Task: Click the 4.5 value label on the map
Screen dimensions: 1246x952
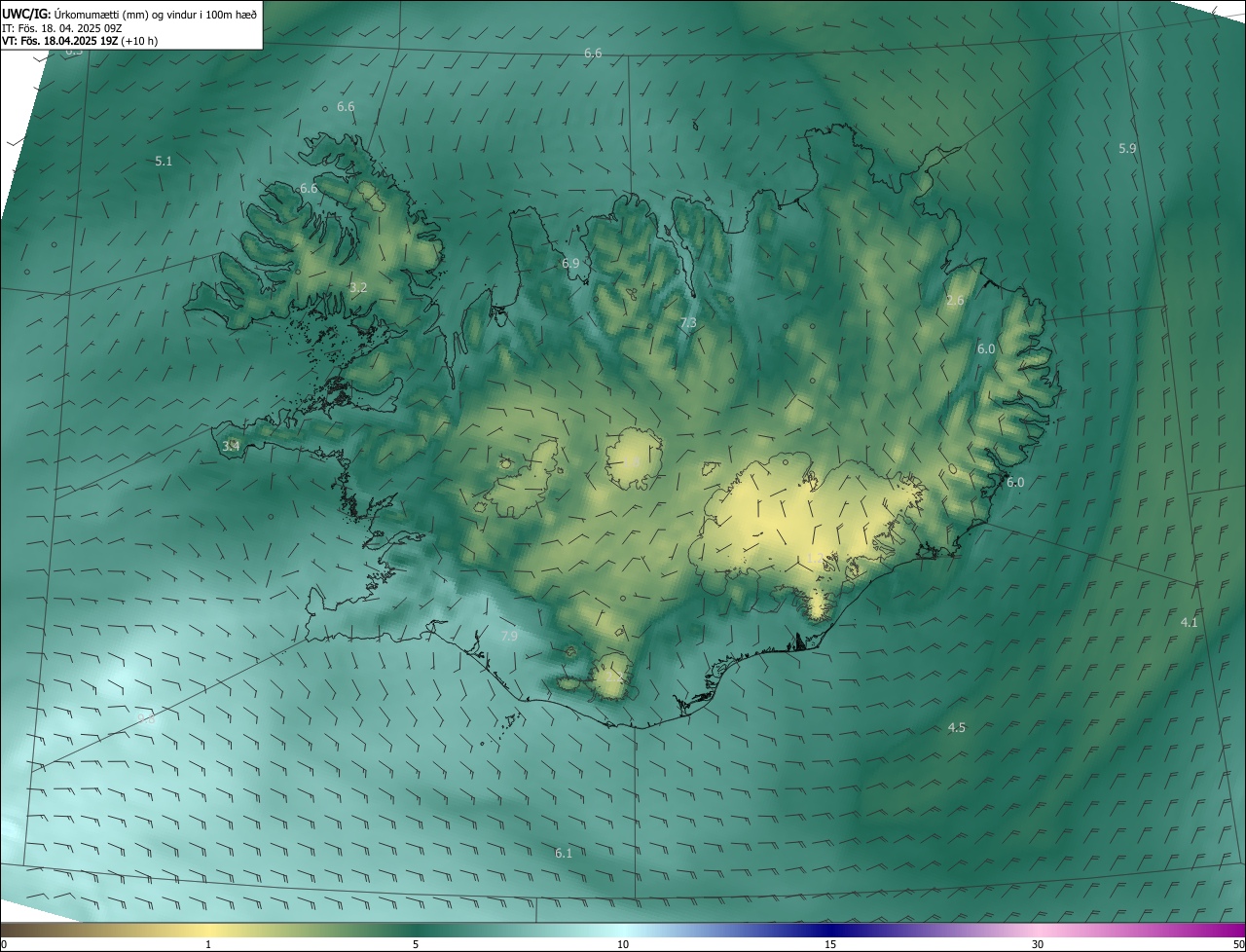Action: coord(957,727)
